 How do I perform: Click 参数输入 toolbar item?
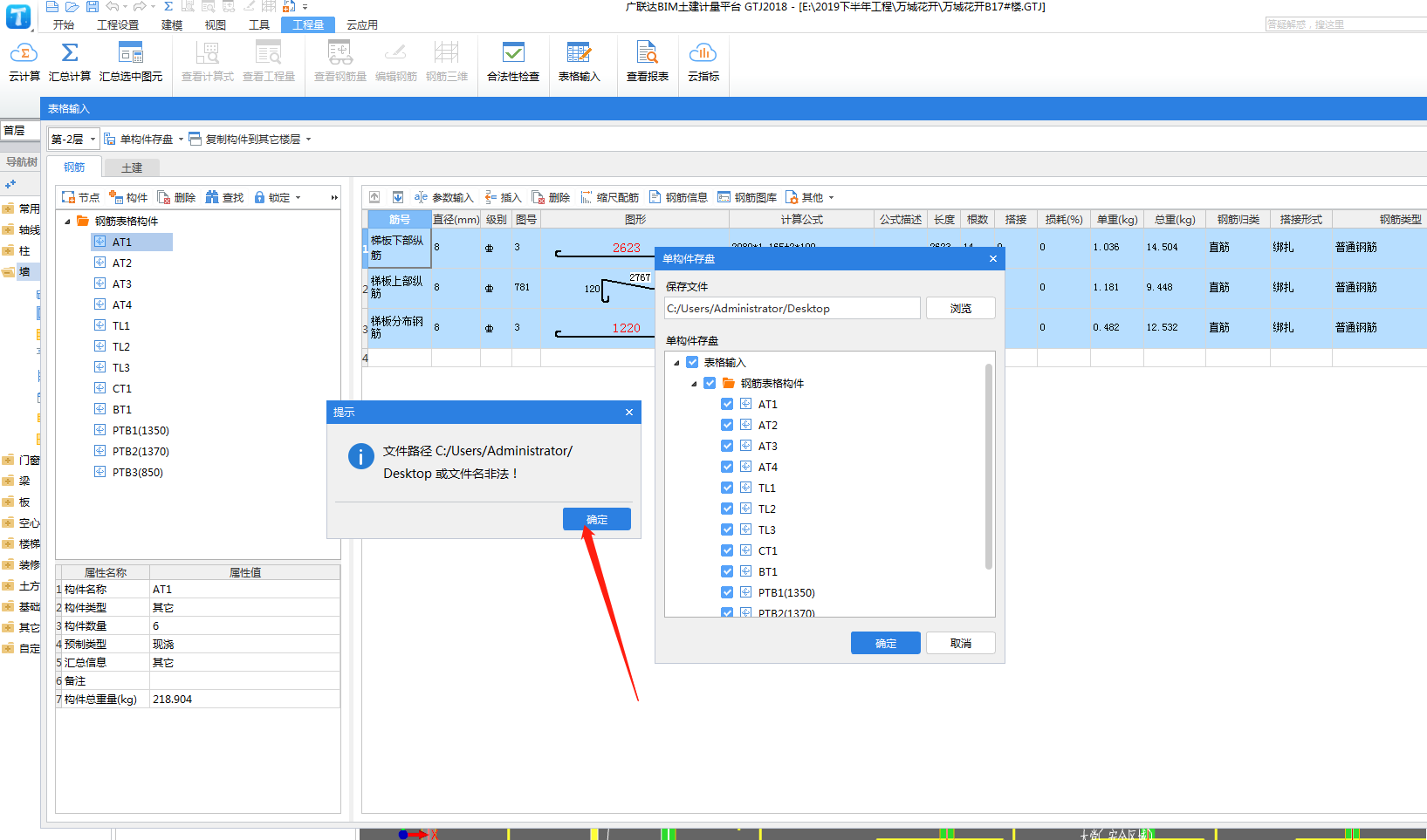pos(443,198)
